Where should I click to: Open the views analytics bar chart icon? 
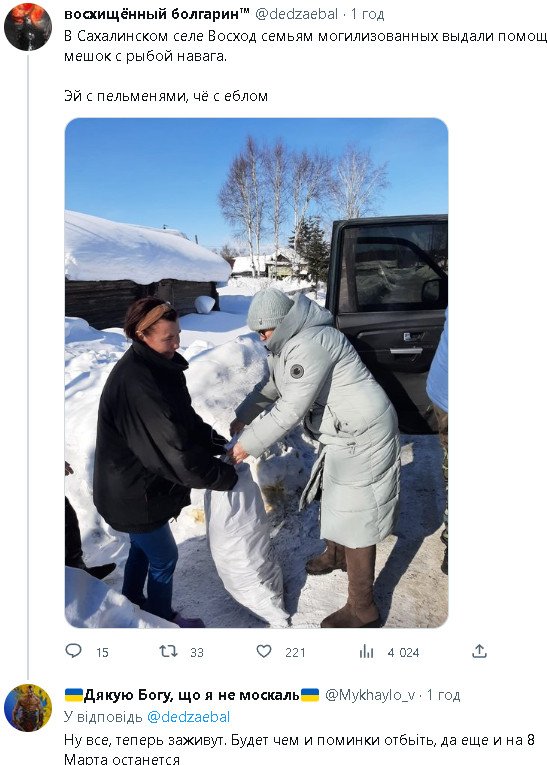(366, 651)
